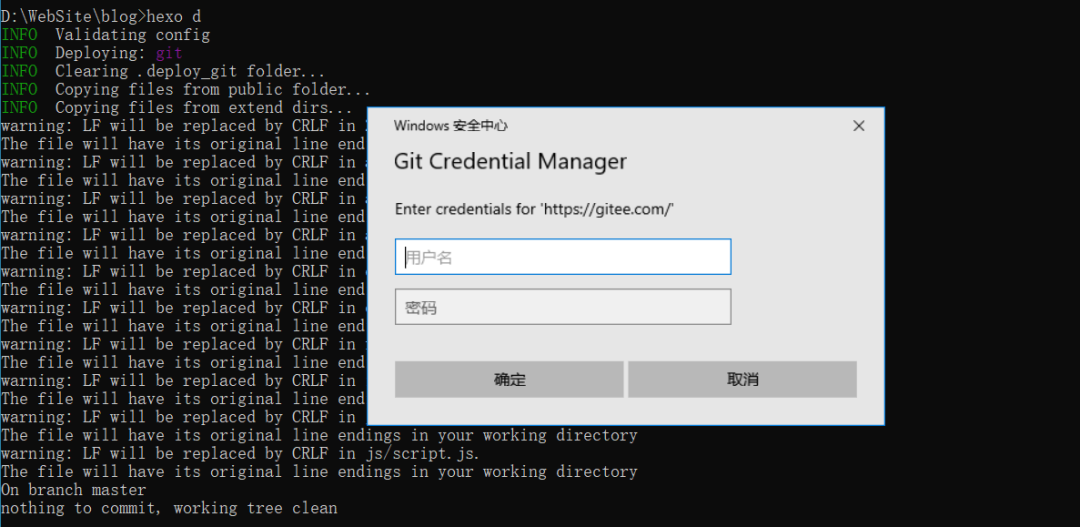Click the 'On branch master' line

(x=73, y=490)
